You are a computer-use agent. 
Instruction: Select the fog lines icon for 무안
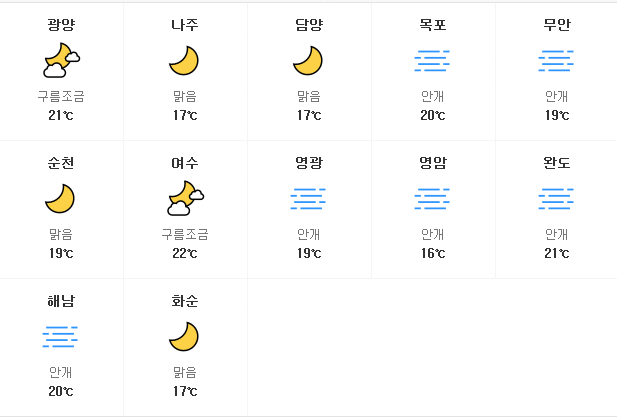[x=556, y=61]
